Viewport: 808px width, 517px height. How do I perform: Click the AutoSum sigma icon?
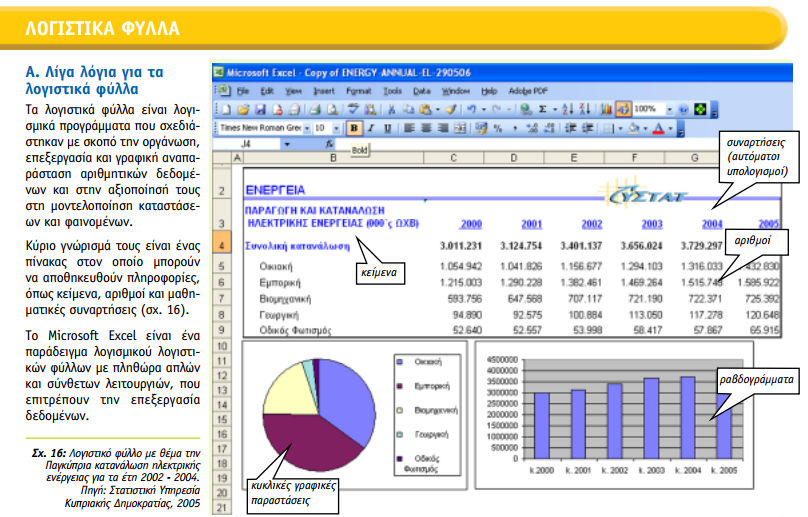click(543, 109)
